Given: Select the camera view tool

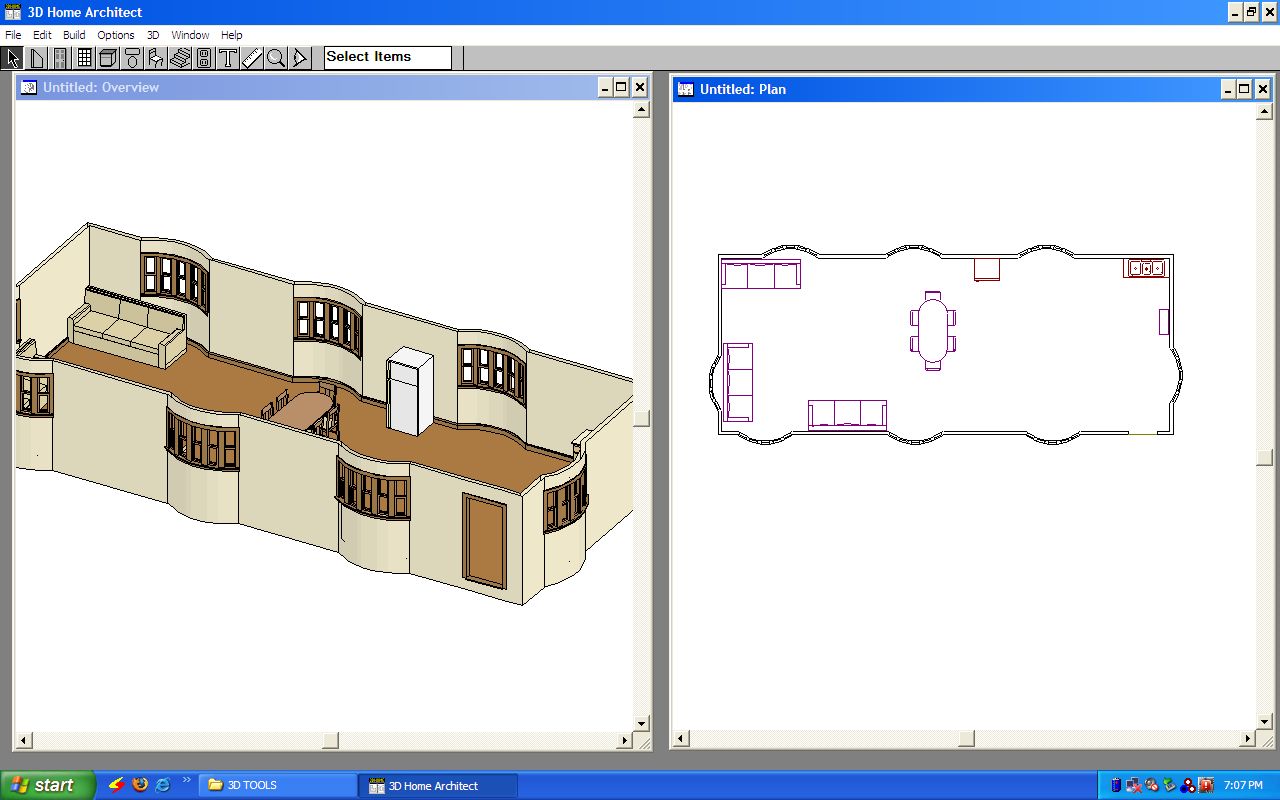Looking at the screenshot, I should point(299,57).
